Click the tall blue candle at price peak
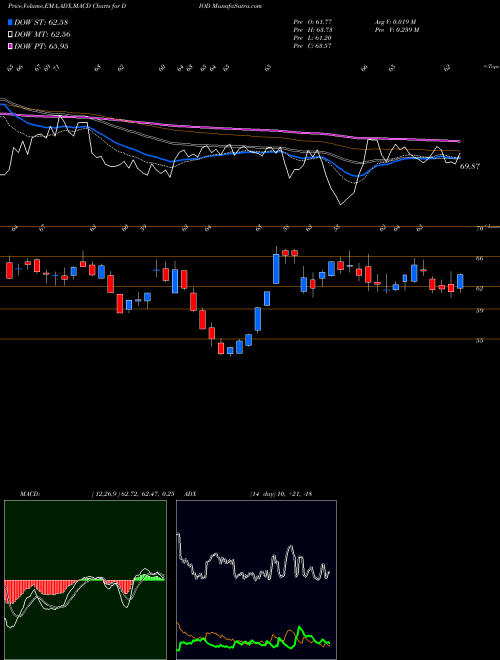The image size is (500, 660). [x=276, y=268]
